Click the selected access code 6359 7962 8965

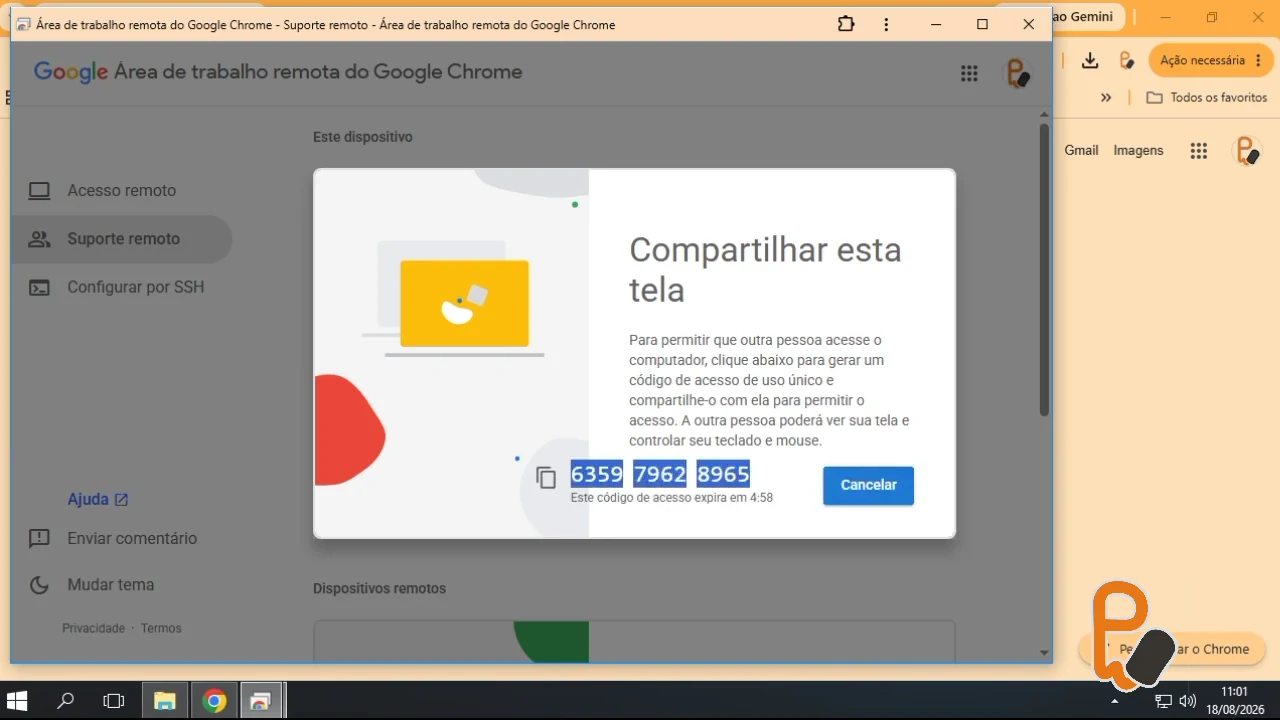click(660, 473)
